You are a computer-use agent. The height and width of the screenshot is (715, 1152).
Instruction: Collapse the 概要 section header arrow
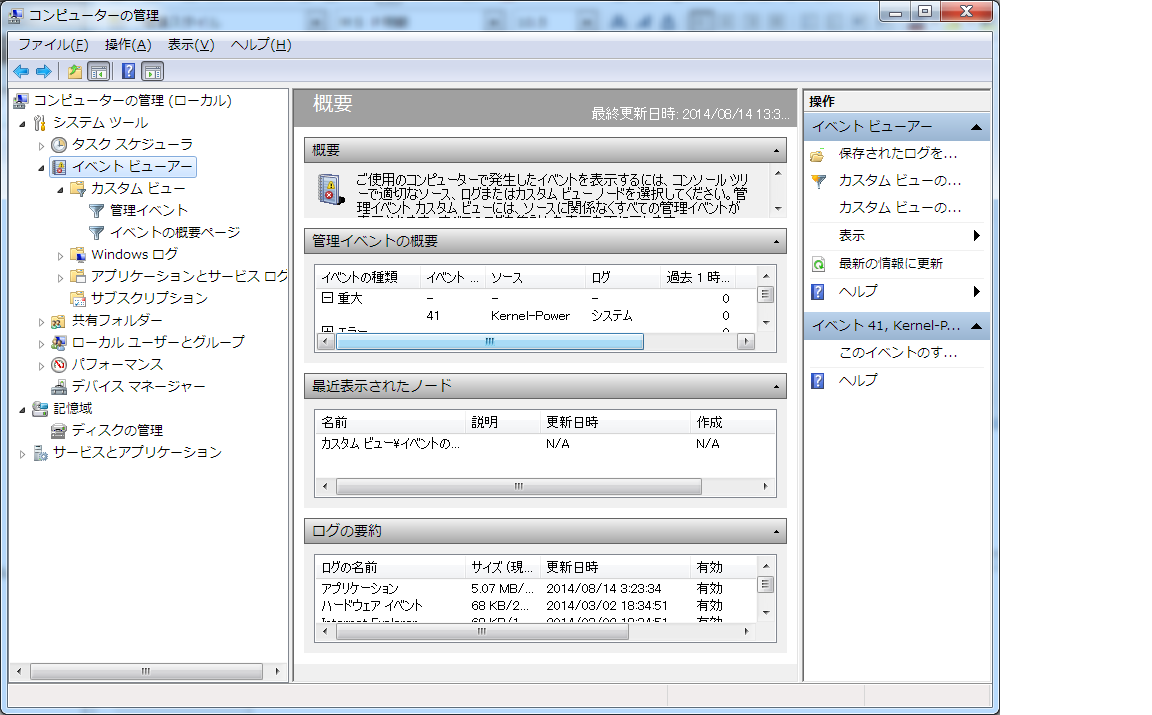coord(777,151)
